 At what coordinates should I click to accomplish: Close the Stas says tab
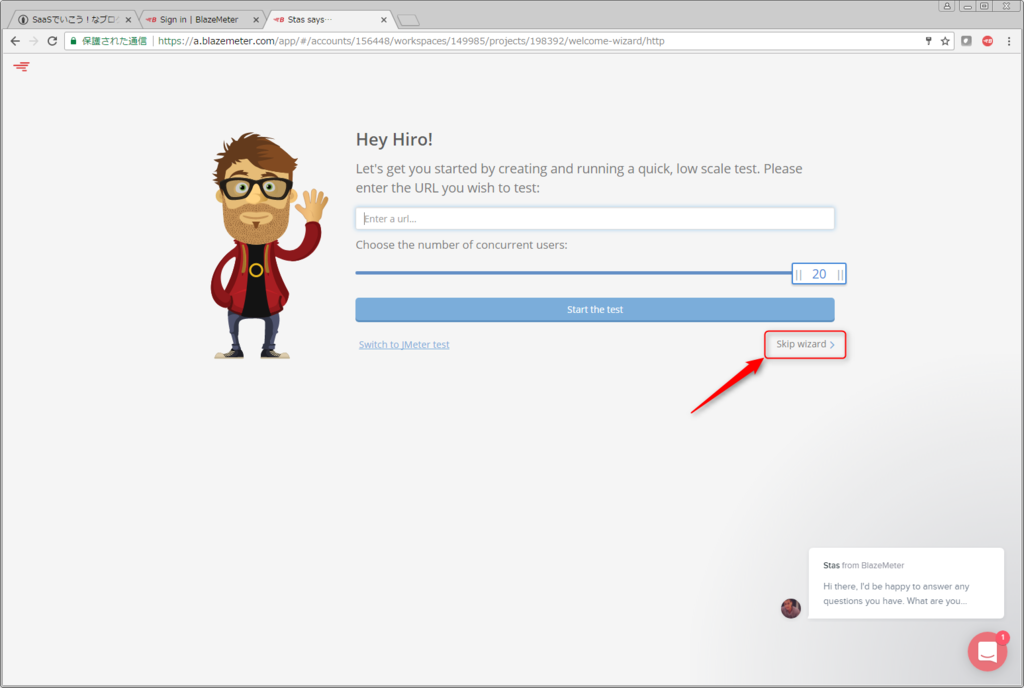tap(383, 20)
